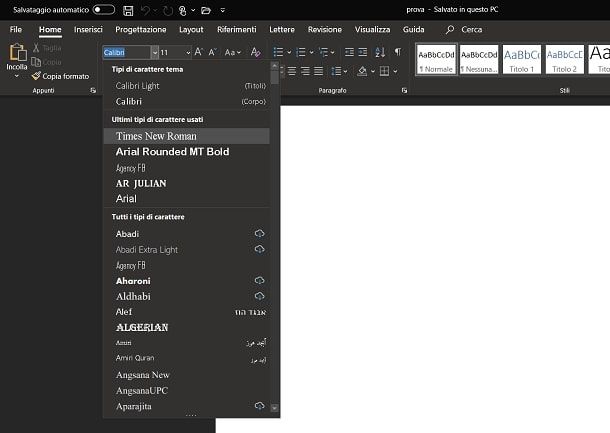Viewport: 610px width, 433px height.
Task: Select the AR JULIAN font
Action: [x=186, y=183]
